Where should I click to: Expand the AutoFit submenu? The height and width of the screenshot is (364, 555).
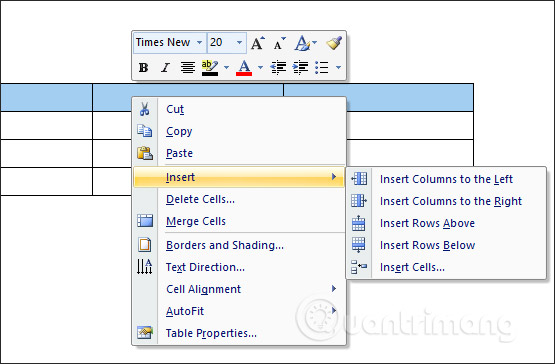coord(239,311)
